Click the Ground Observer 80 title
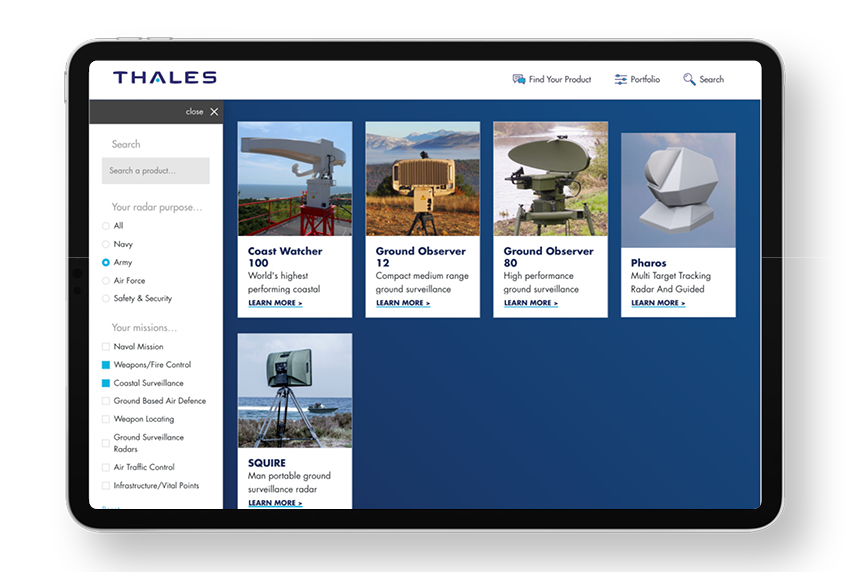The height and width of the screenshot is (572, 852). [548, 257]
